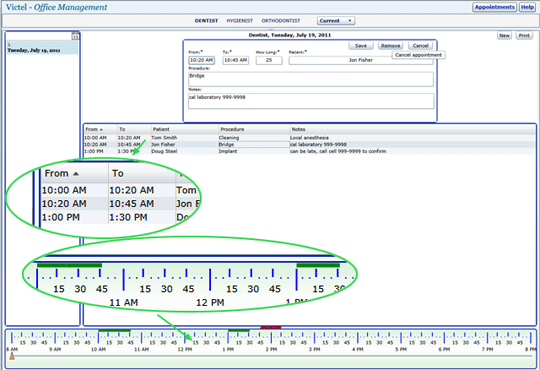Click the Procedure text box
540x370 pixels.
311,79
